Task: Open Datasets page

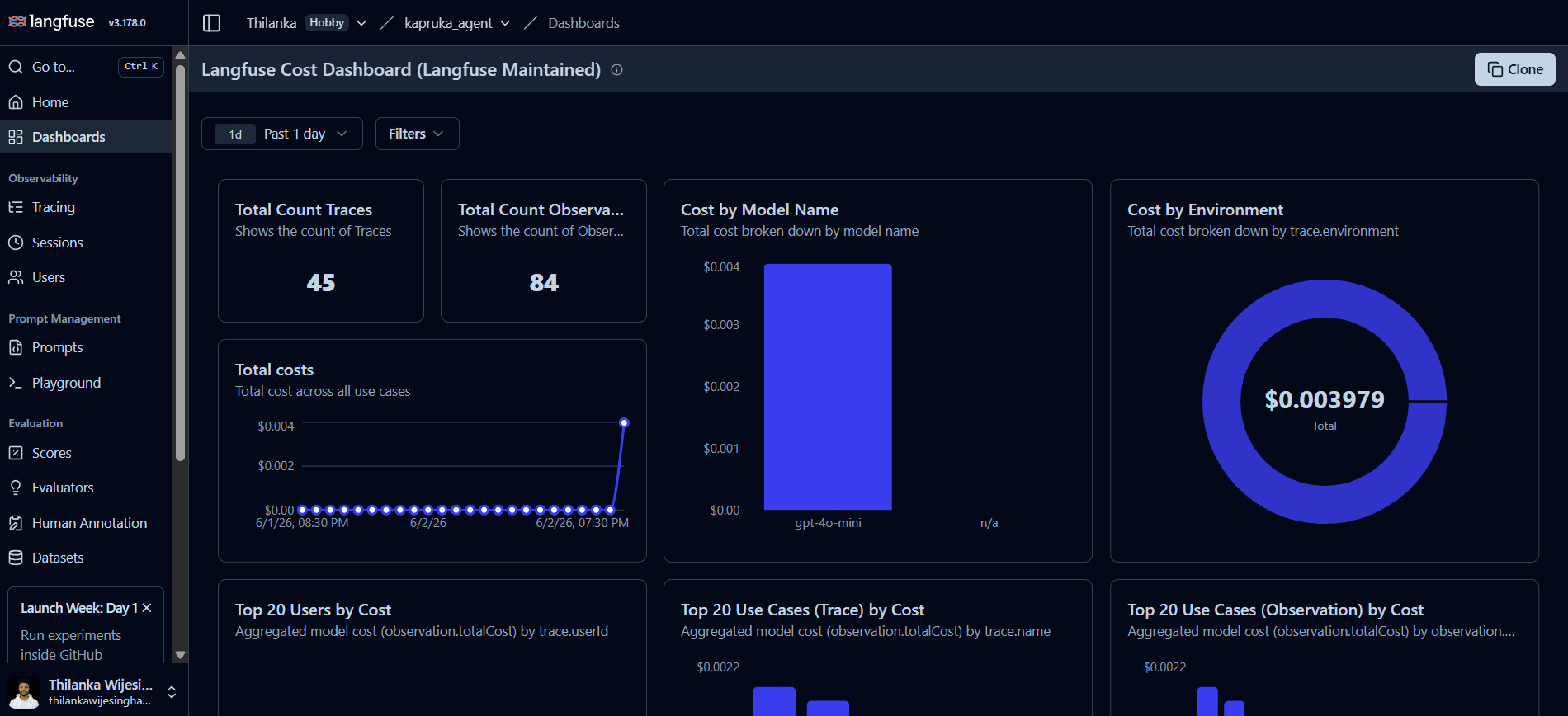Action: click(87, 558)
